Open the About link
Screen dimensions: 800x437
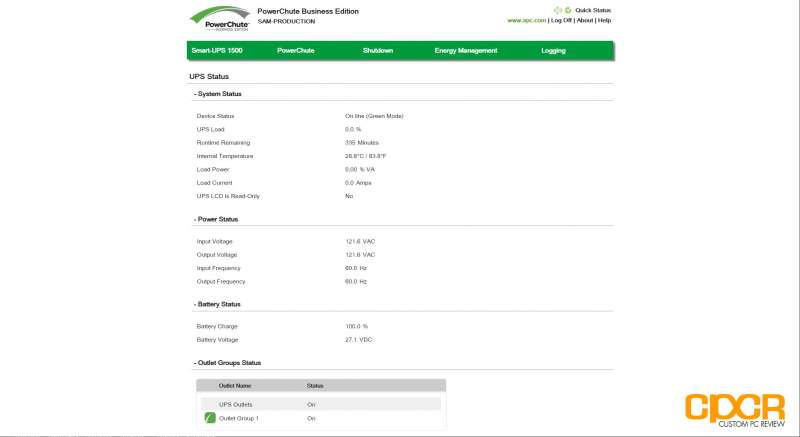[x=585, y=20]
